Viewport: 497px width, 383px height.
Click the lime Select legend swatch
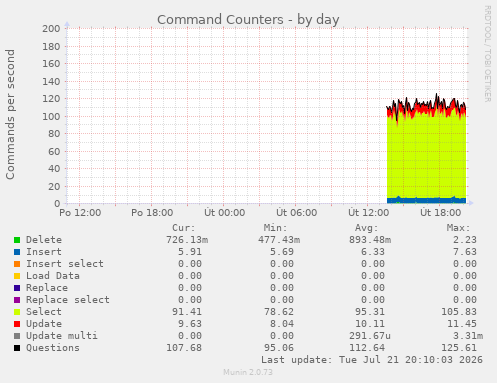pyautogui.click(x=17, y=312)
